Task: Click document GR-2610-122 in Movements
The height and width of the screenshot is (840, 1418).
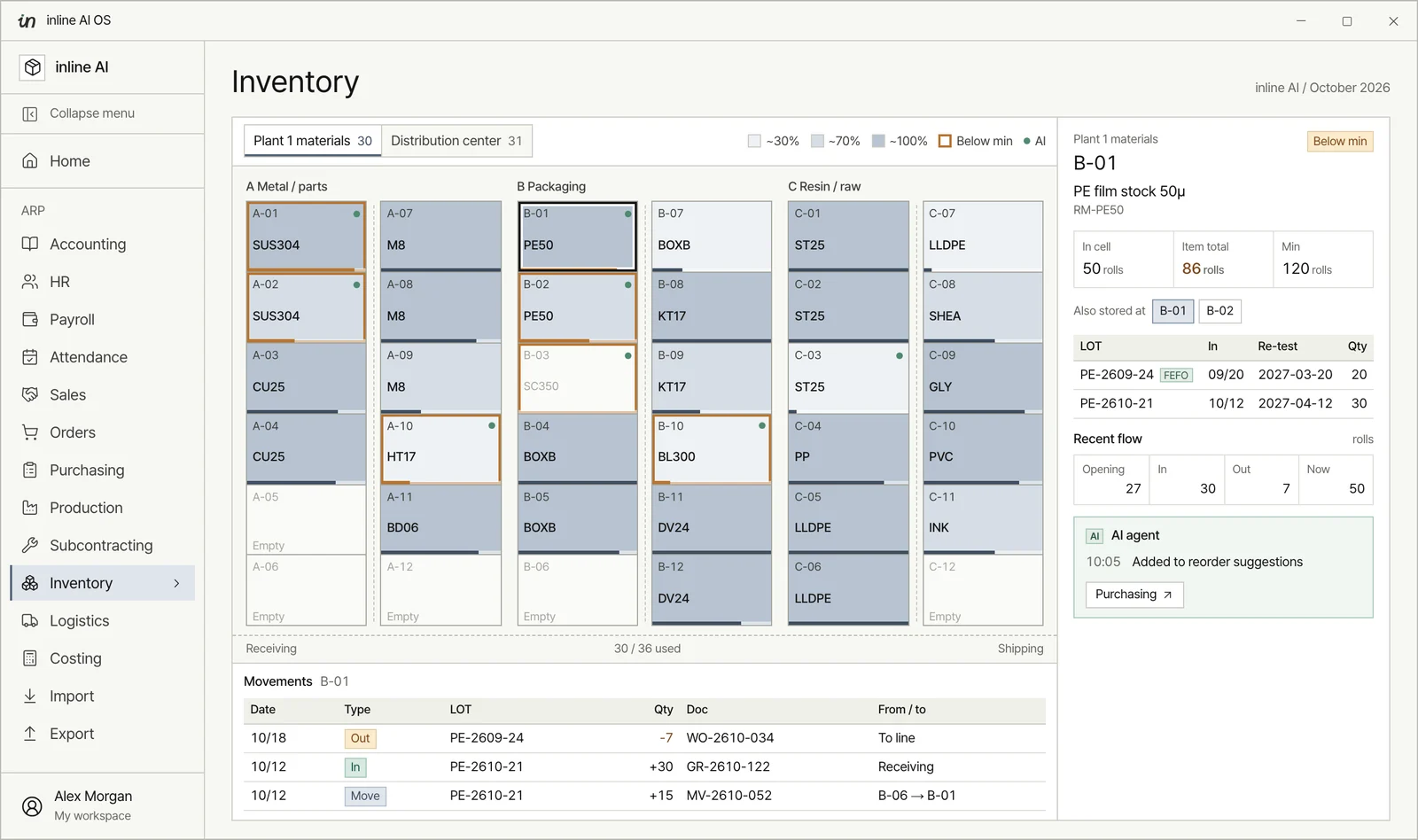Action: (x=728, y=767)
